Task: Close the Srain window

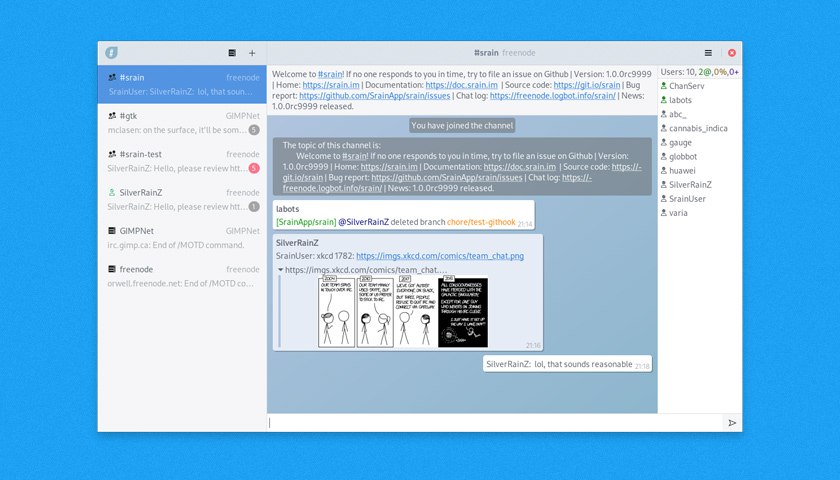Action: point(732,52)
